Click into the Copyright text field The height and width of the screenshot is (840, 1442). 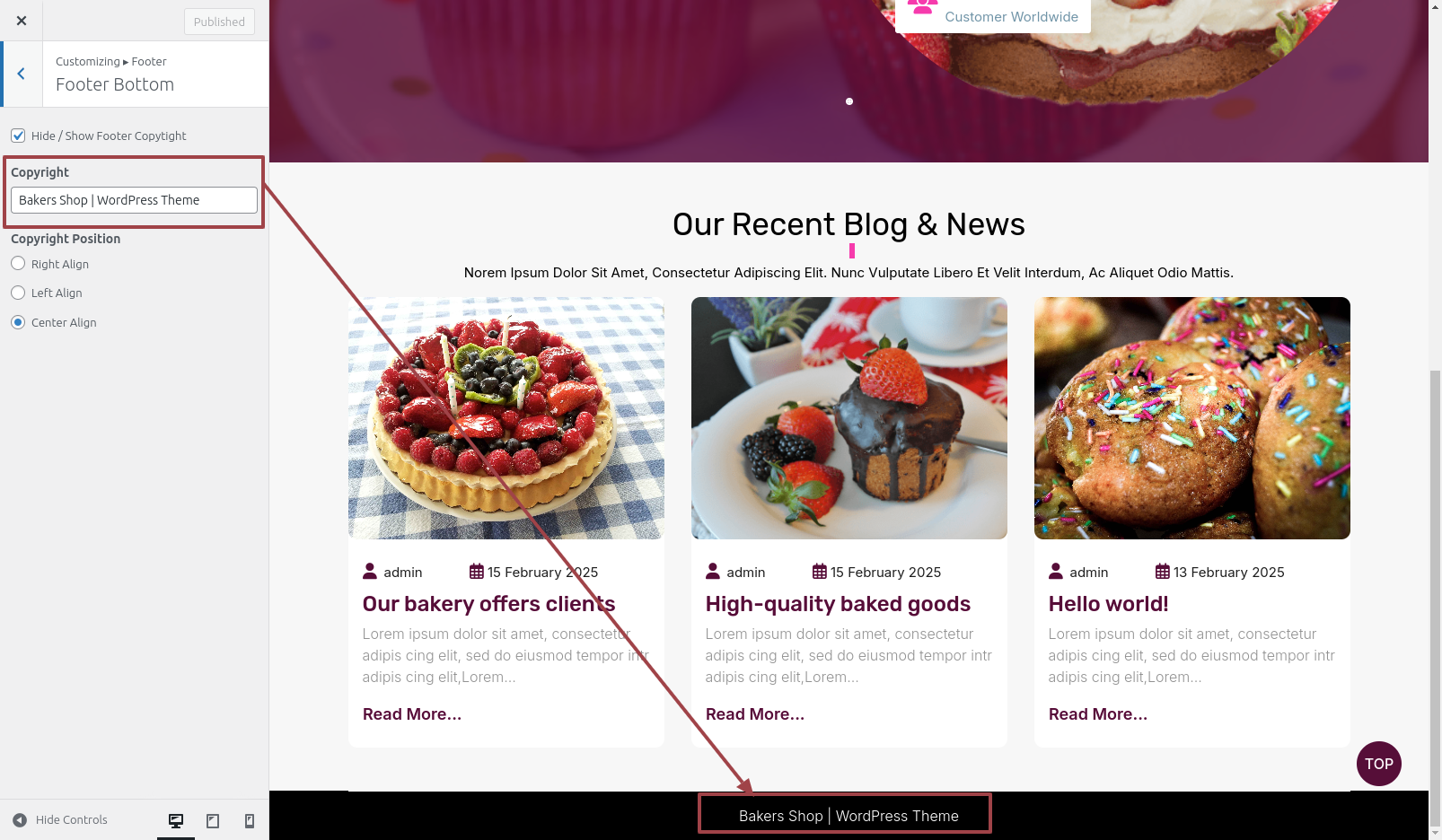pos(134,200)
